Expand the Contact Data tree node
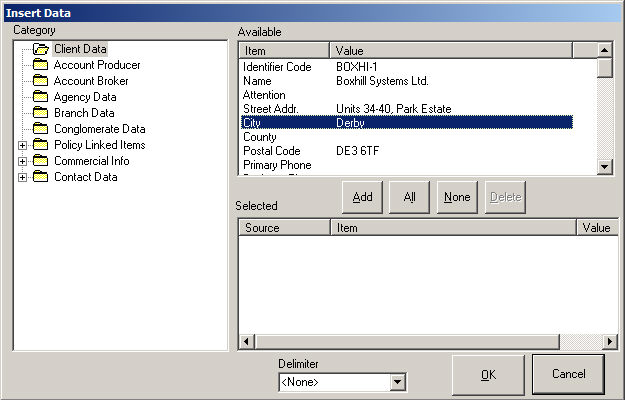The width and height of the screenshot is (625, 400). click(x=22, y=177)
